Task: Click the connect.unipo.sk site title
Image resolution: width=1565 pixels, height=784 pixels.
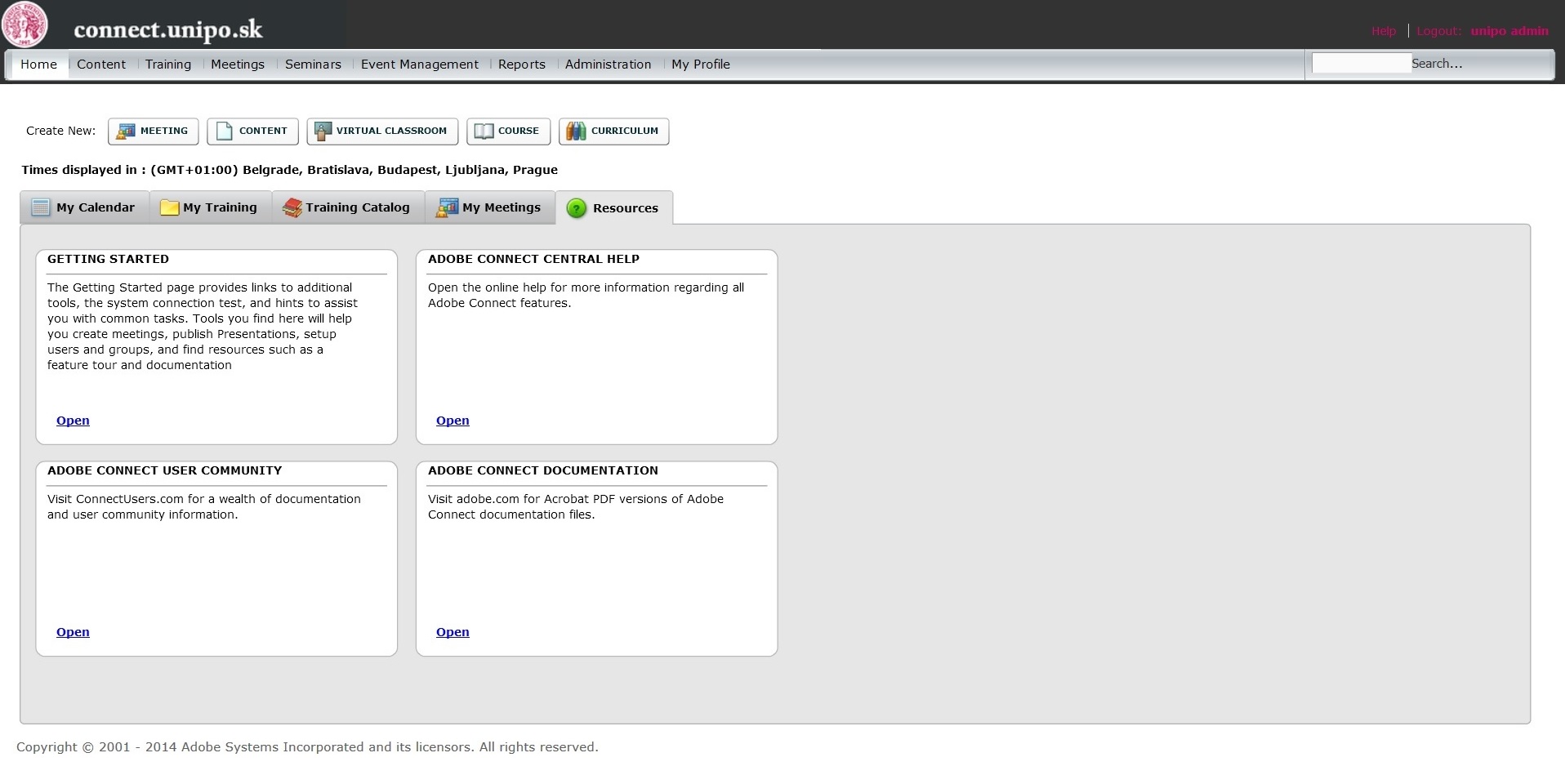Action: pos(168,30)
